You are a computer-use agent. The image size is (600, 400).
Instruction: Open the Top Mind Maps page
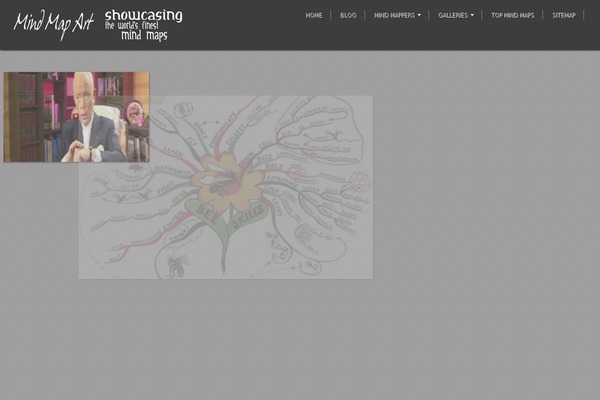coord(512,15)
